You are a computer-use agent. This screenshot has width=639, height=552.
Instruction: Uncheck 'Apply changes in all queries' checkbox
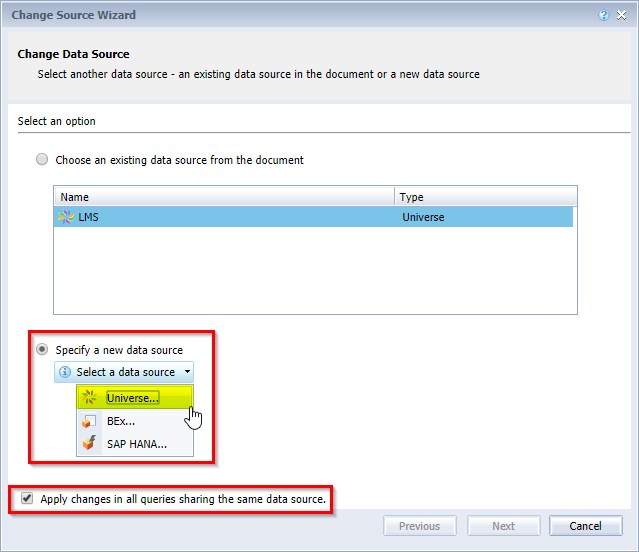tap(26, 498)
